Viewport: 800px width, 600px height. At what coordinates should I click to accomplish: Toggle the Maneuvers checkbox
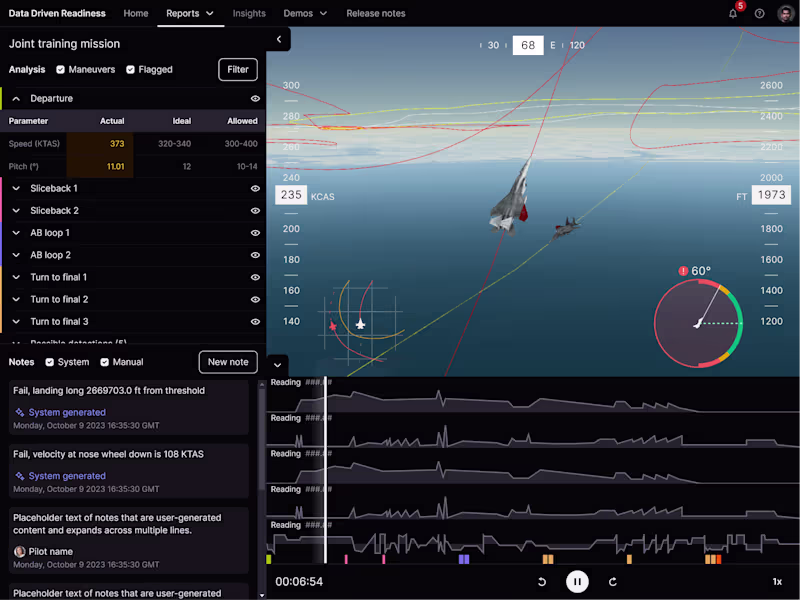60,69
